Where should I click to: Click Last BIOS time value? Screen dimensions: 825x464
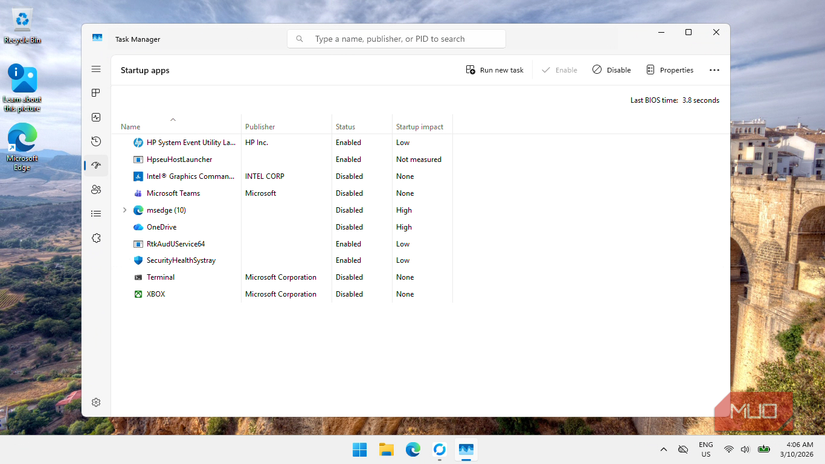click(x=701, y=100)
